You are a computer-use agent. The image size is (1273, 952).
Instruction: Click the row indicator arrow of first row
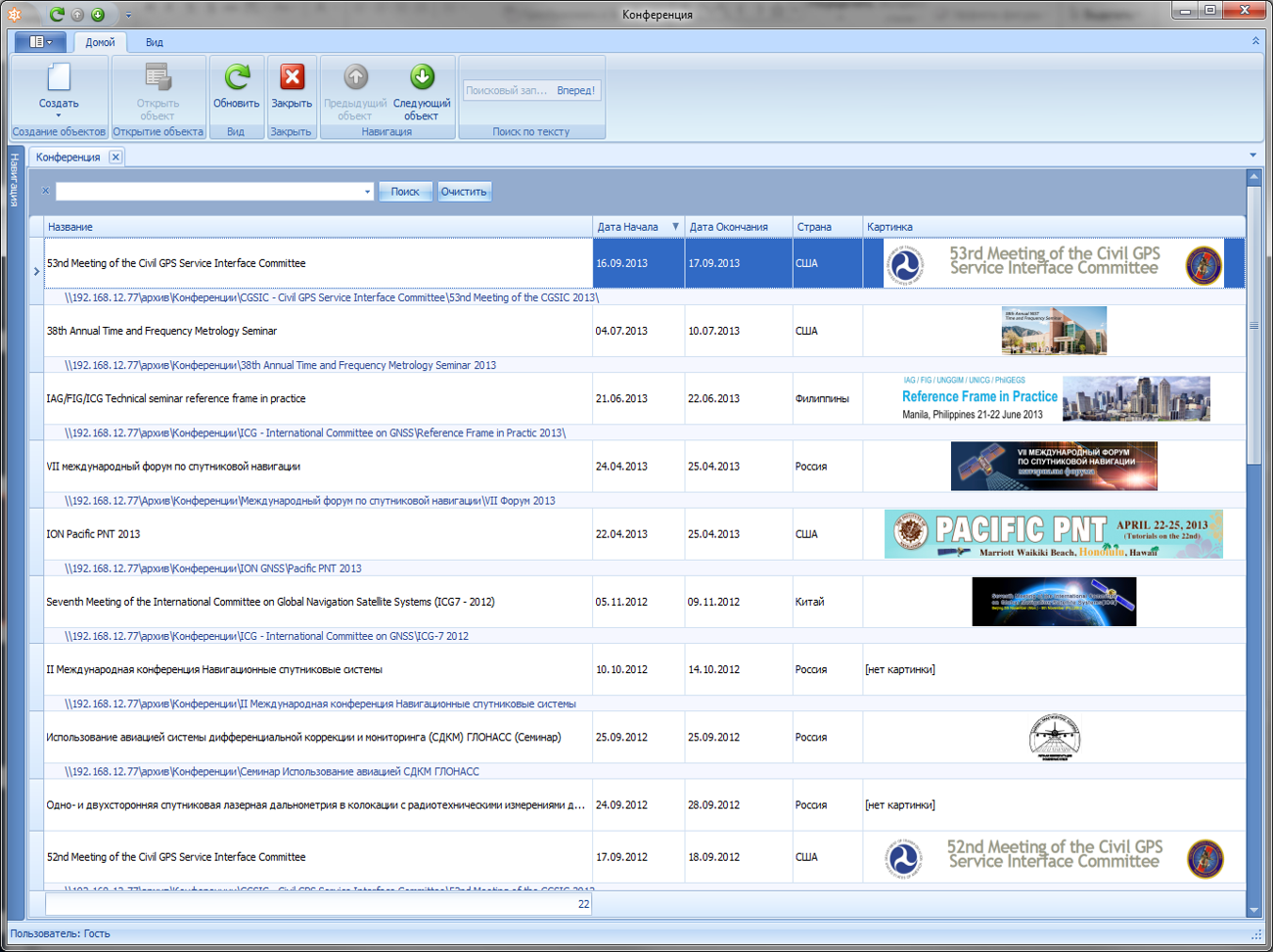point(37,271)
